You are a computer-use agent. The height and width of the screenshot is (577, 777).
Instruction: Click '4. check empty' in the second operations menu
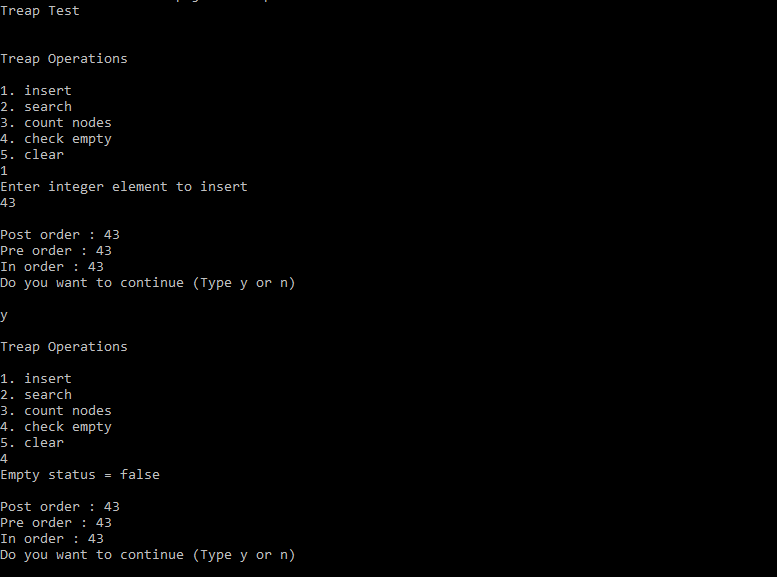[56, 427]
